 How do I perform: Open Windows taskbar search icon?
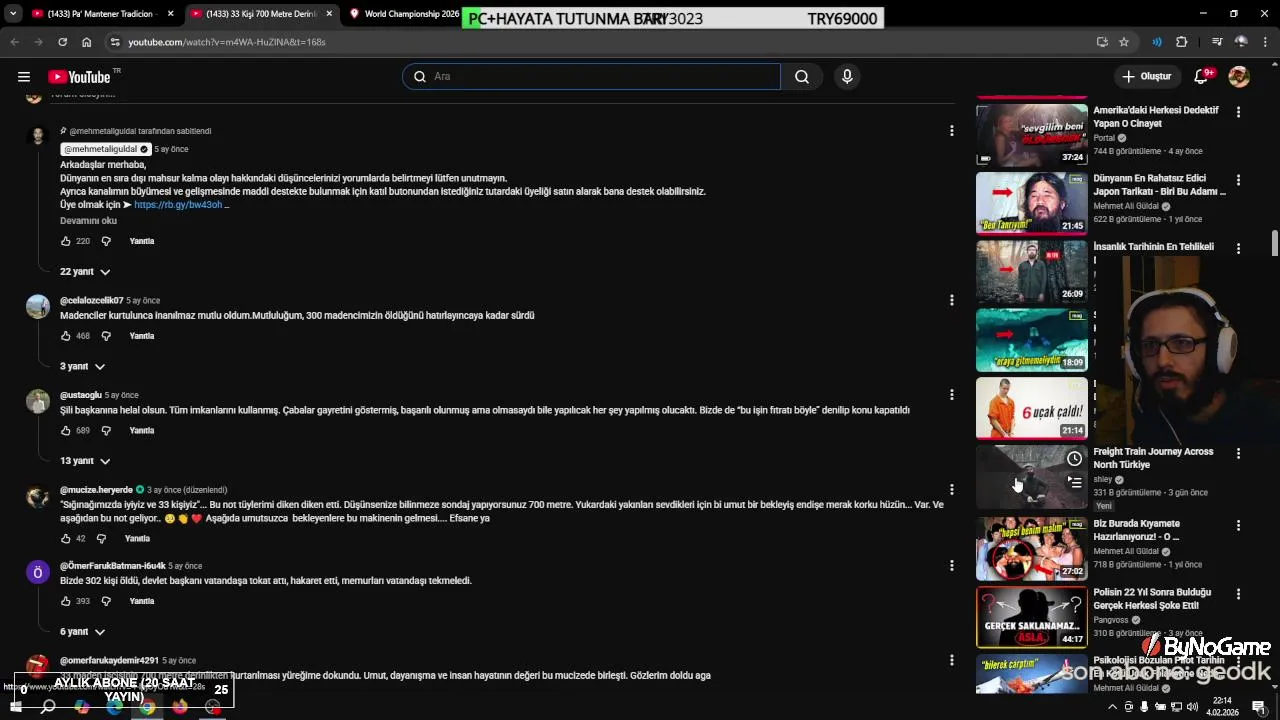point(48,707)
